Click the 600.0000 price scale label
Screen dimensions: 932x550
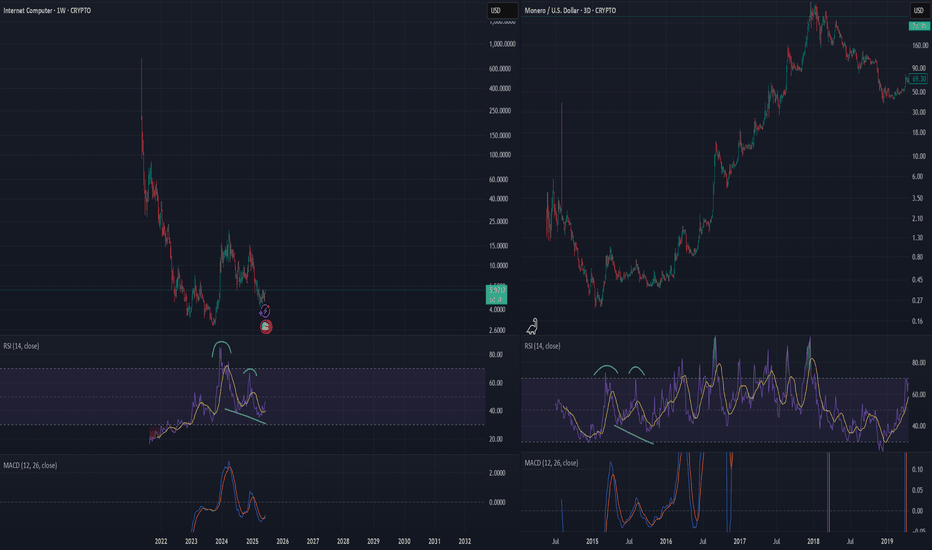[500, 68]
